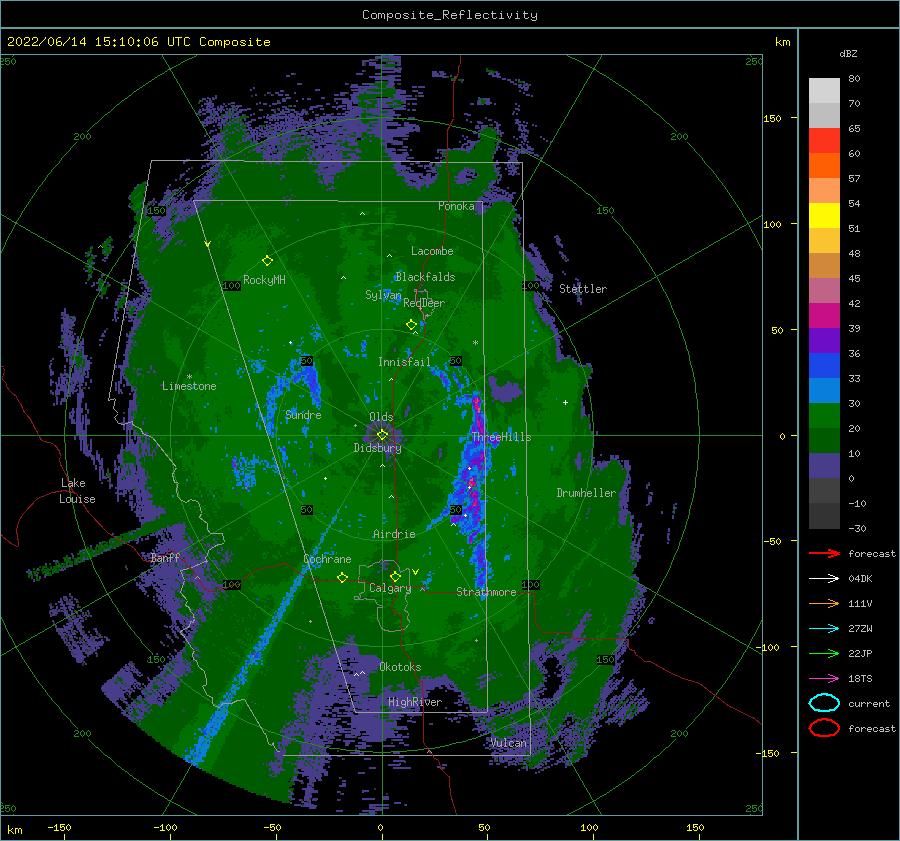The image size is (900, 841).
Task: Click the Stettler city label
Action: click(x=583, y=289)
